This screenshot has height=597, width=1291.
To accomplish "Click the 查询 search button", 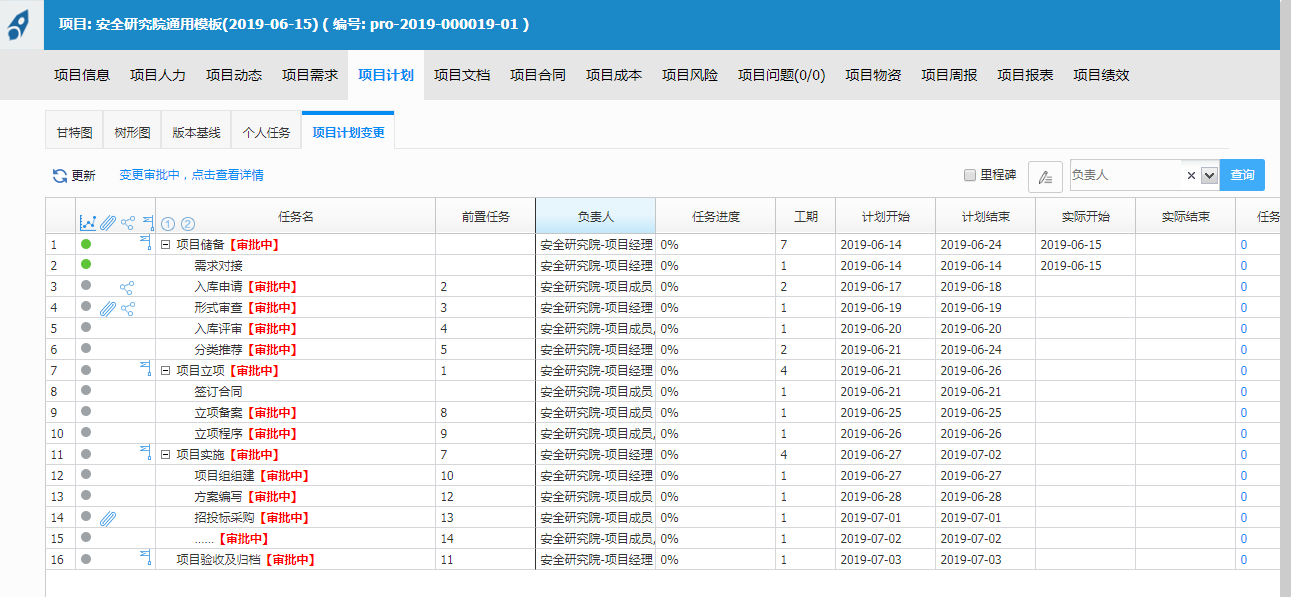I will (x=1242, y=175).
